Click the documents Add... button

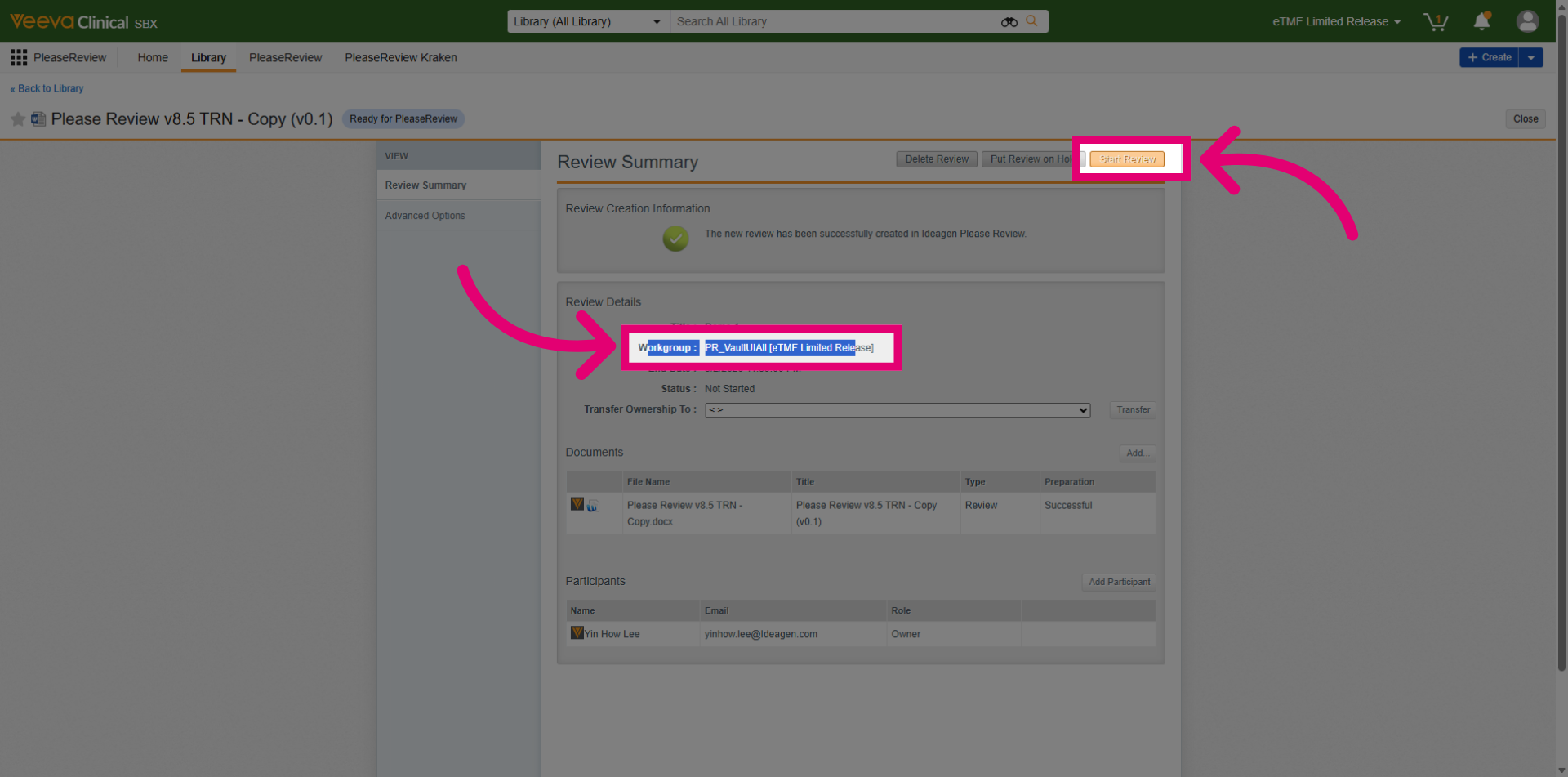1137,453
